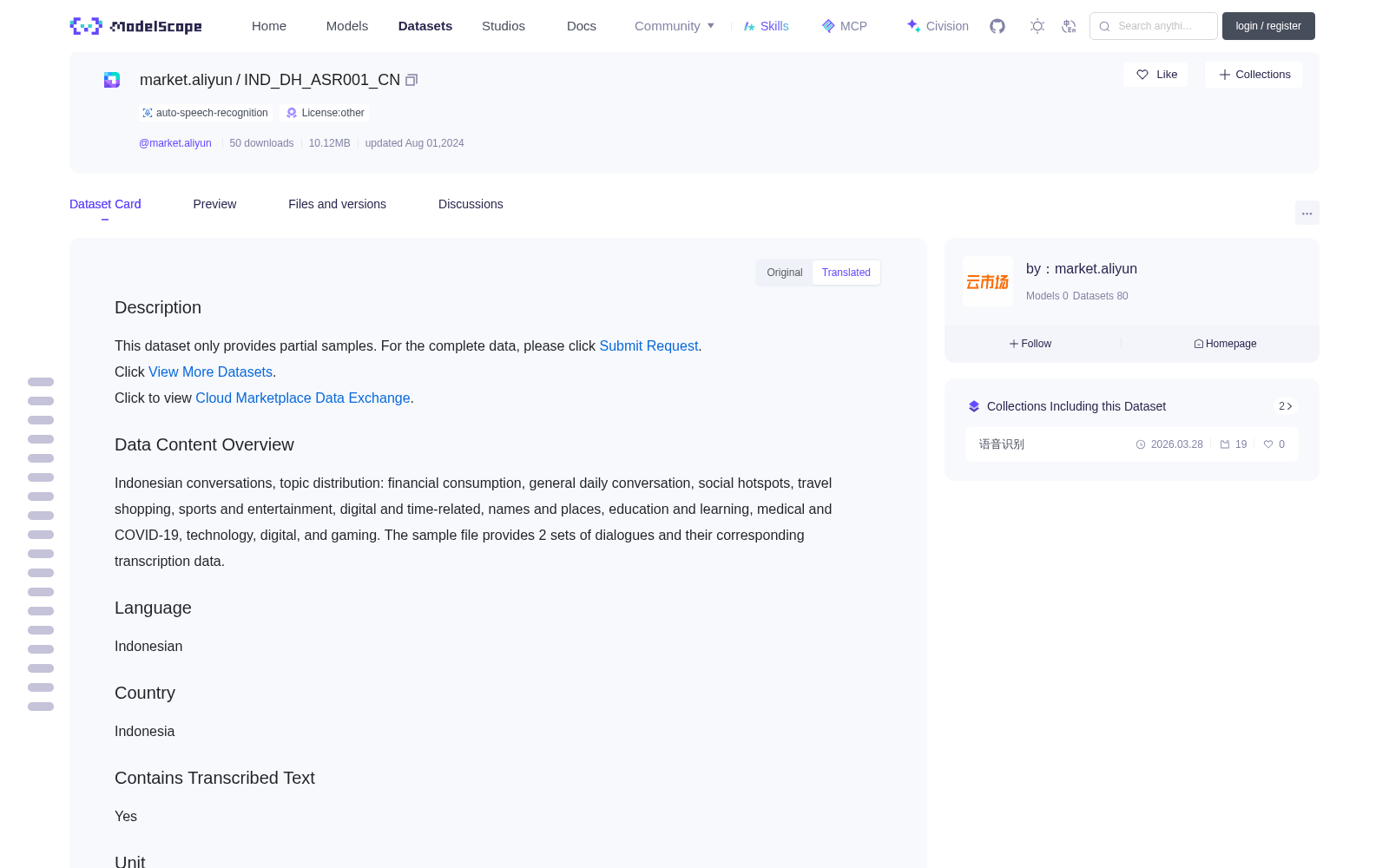The width and height of the screenshot is (1389, 868).
Task: Go to Home page
Action: [269, 26]
